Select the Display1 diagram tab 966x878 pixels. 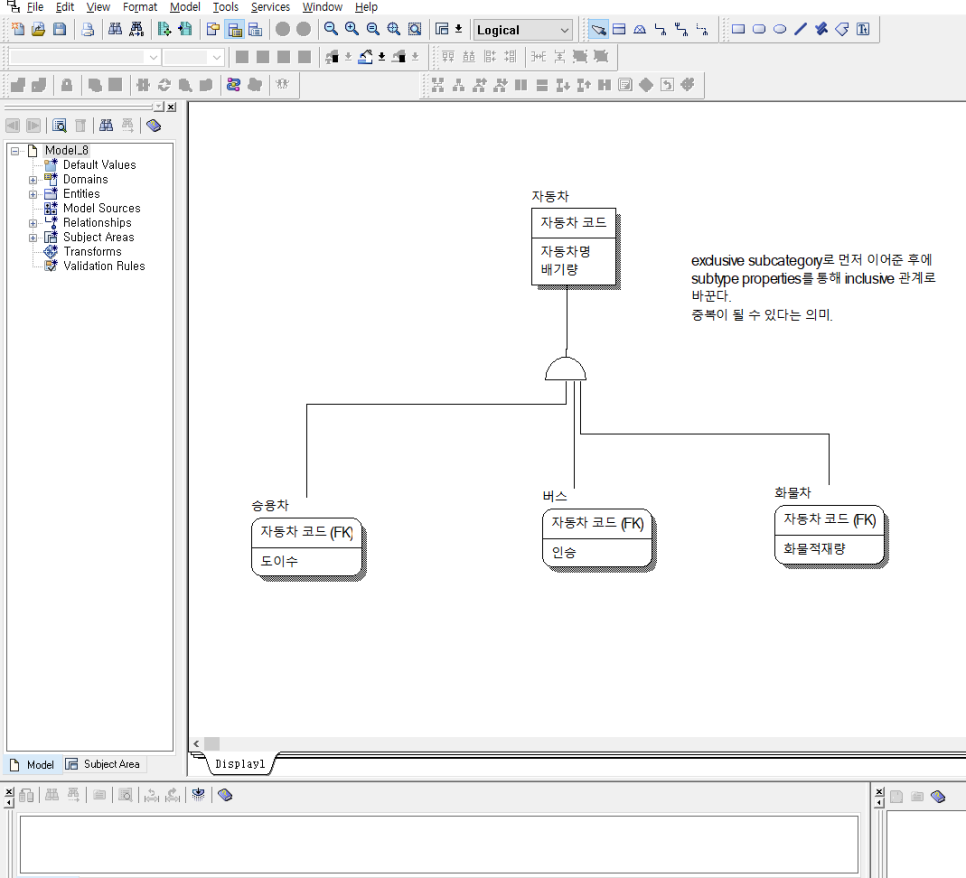tap(240, 764)
